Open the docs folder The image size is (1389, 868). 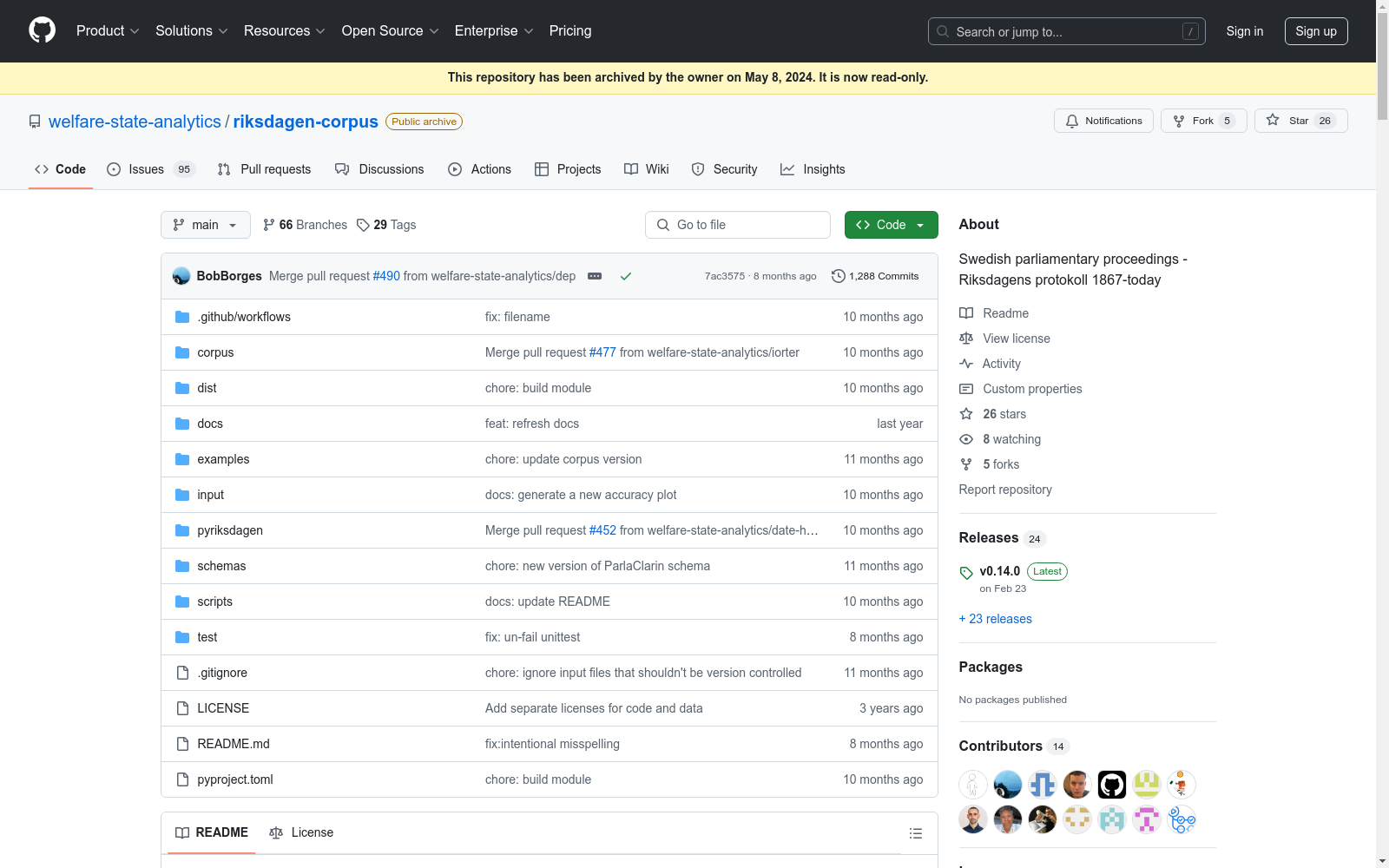[210, 424]
